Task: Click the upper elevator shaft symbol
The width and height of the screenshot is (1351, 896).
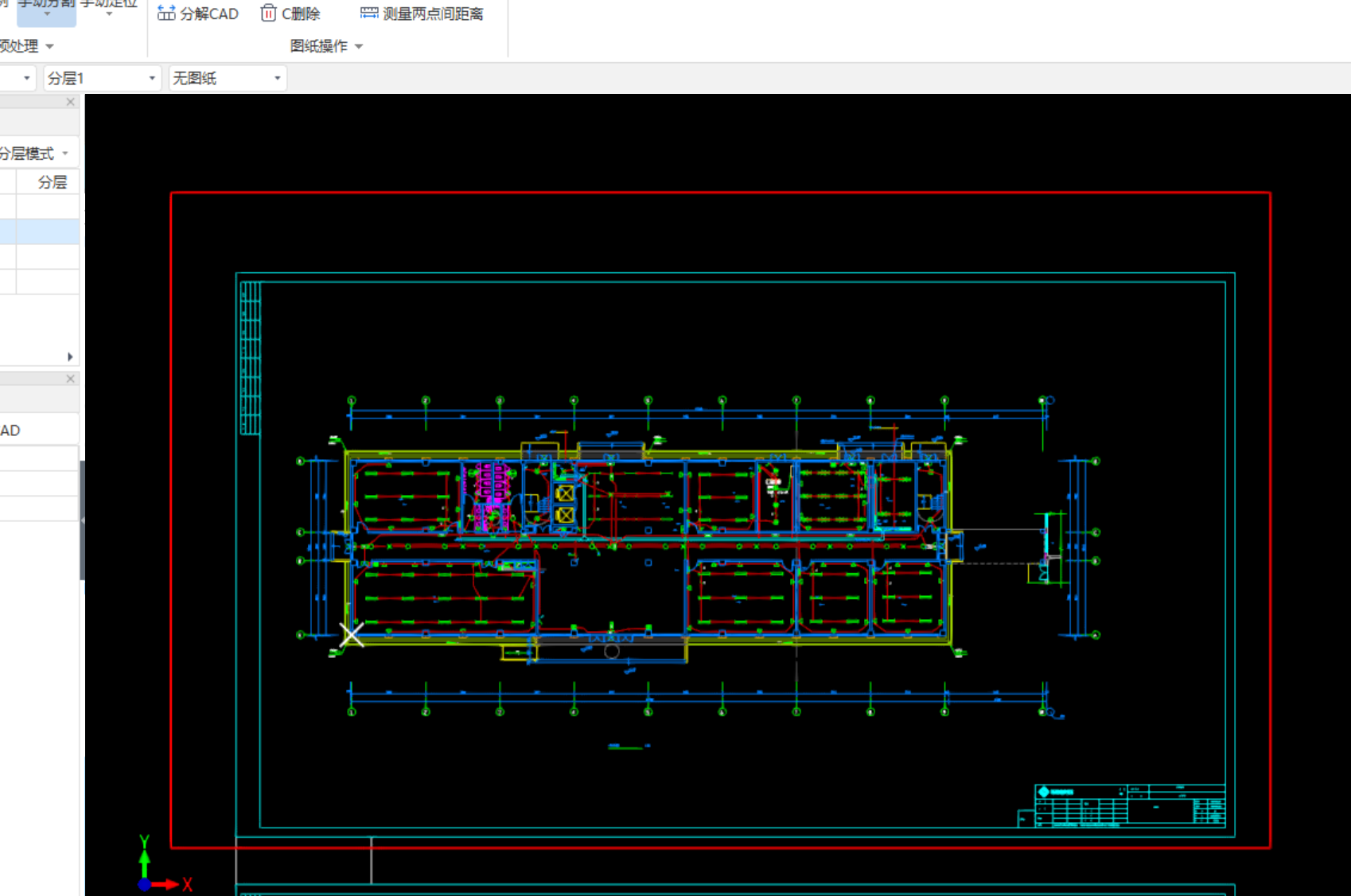Action: (x=565, y=493)
